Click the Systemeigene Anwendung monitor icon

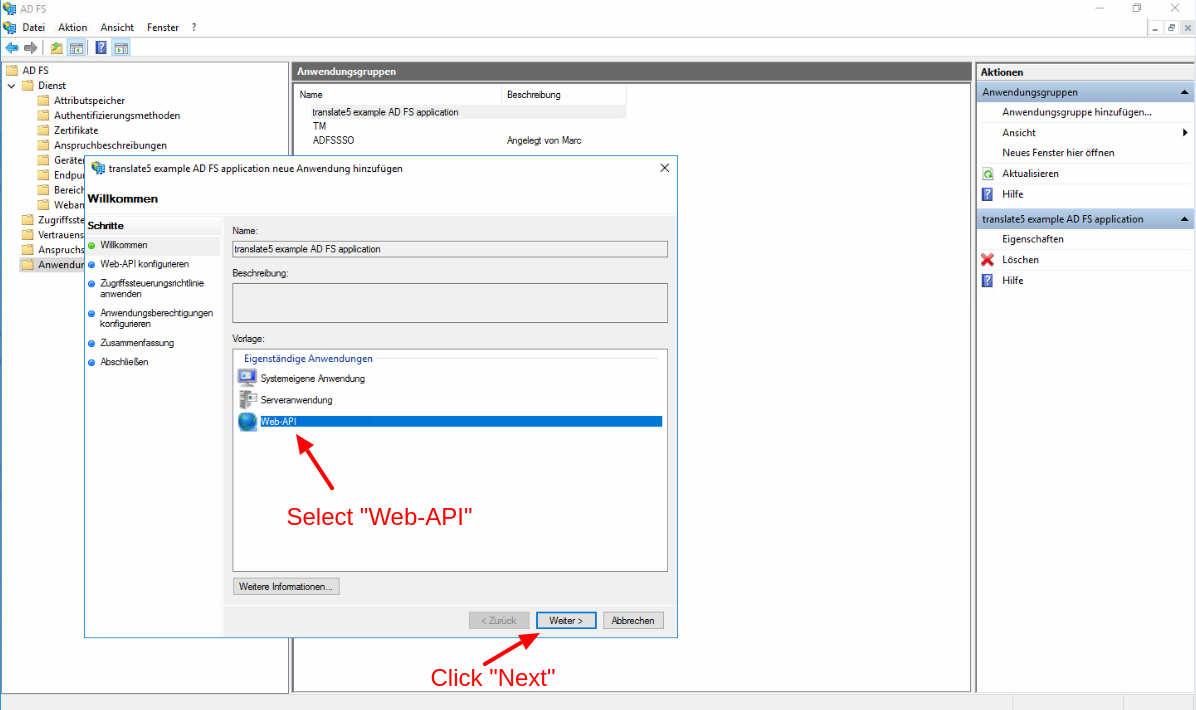tap(247, 378)
